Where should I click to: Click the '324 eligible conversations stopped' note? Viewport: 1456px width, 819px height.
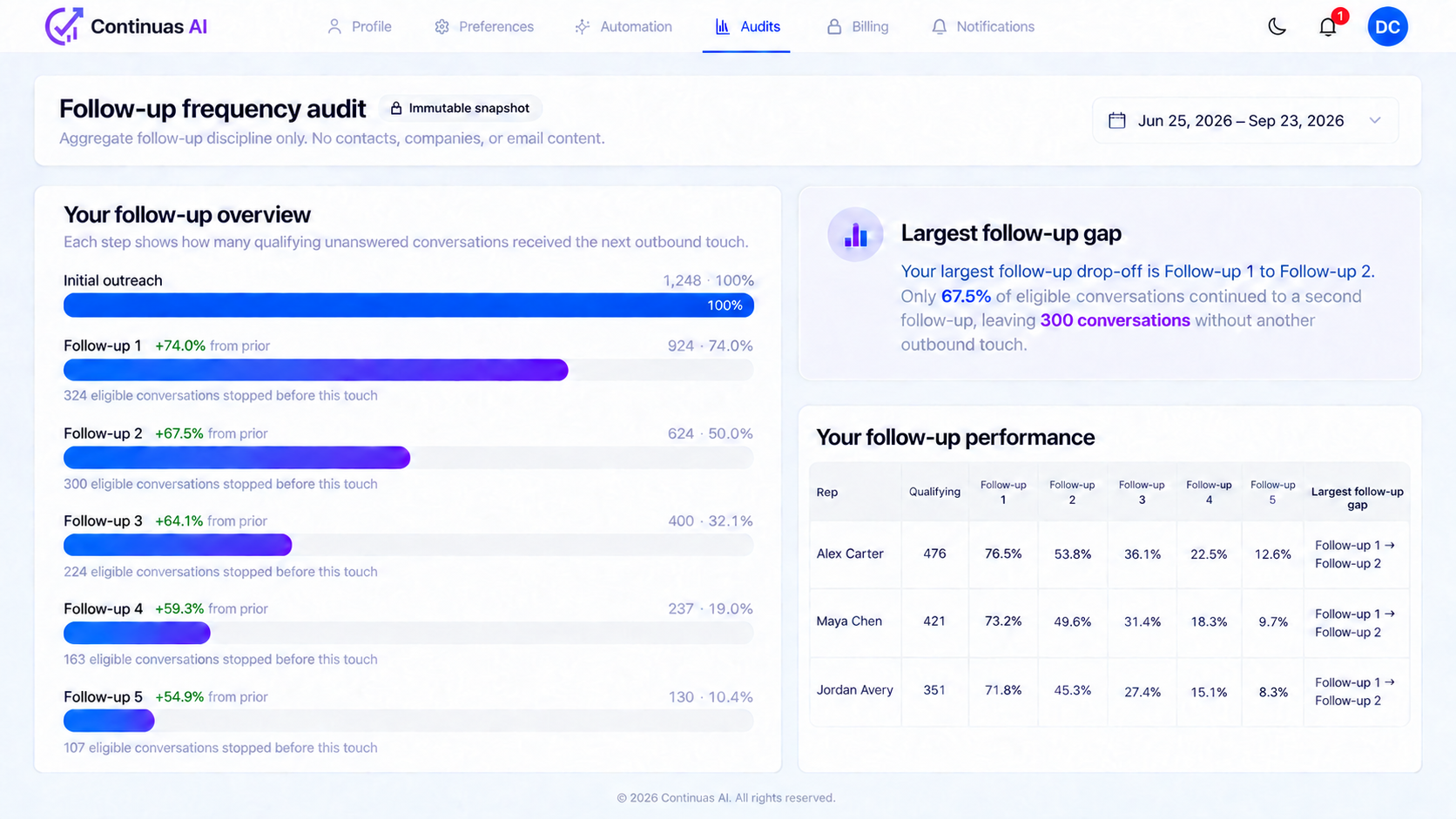point(220,395)
